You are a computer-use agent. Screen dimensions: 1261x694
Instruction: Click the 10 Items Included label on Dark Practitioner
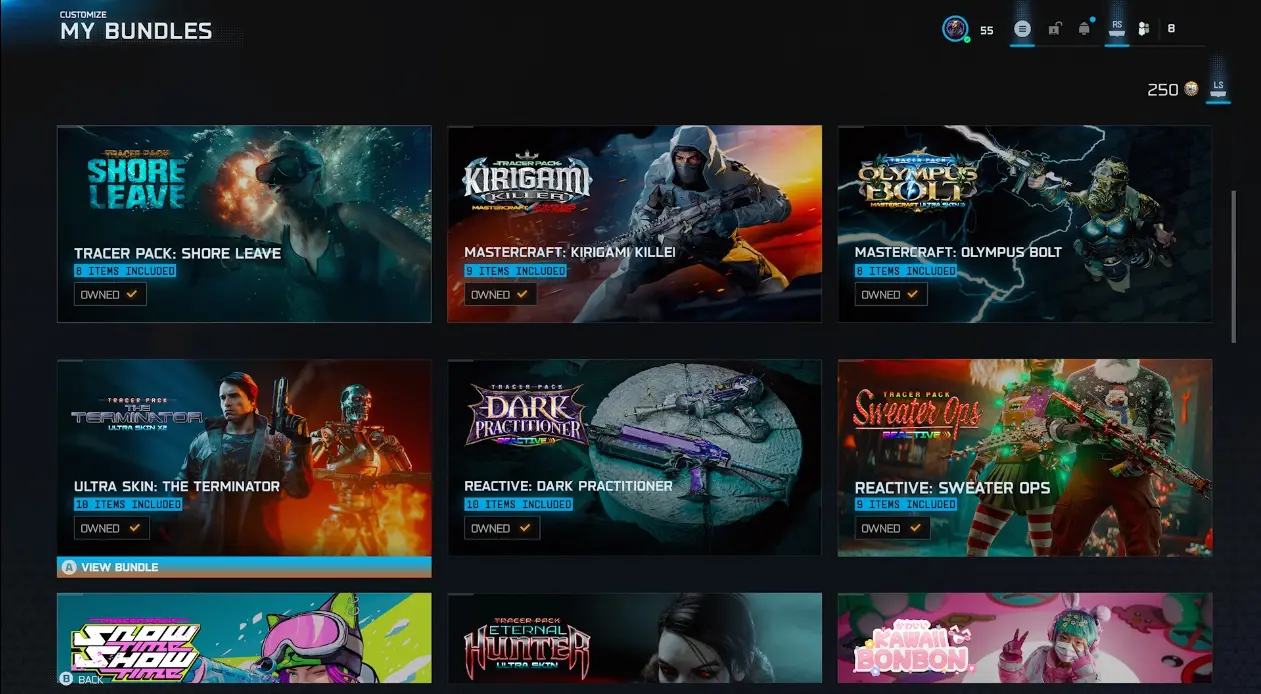click(x=518, y=504)
